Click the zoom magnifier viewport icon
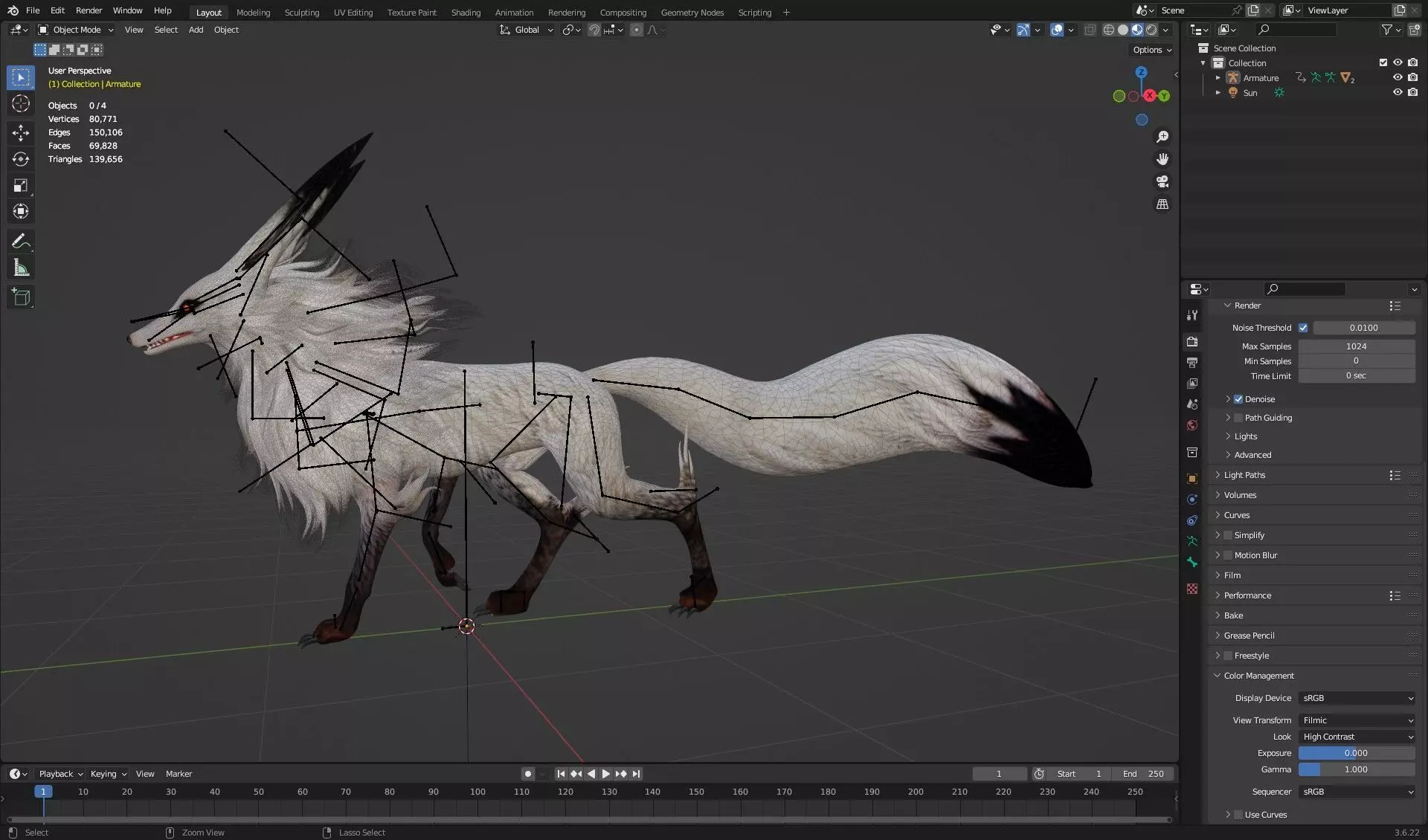This screenshot has height=840, width=1428. pyautogui.click(x=1162, y=137)
